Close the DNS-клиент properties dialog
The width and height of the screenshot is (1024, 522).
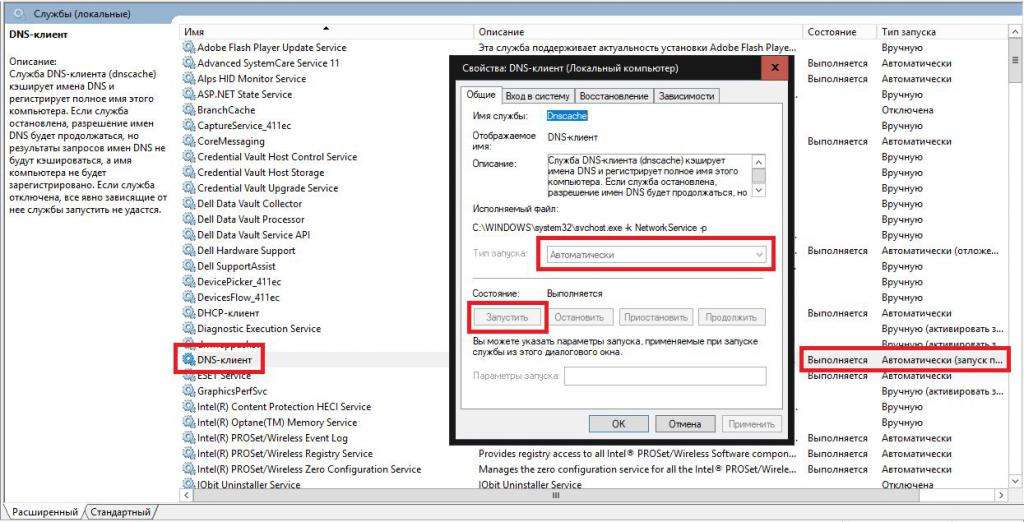pyautogui.click(x=773, y=68)
